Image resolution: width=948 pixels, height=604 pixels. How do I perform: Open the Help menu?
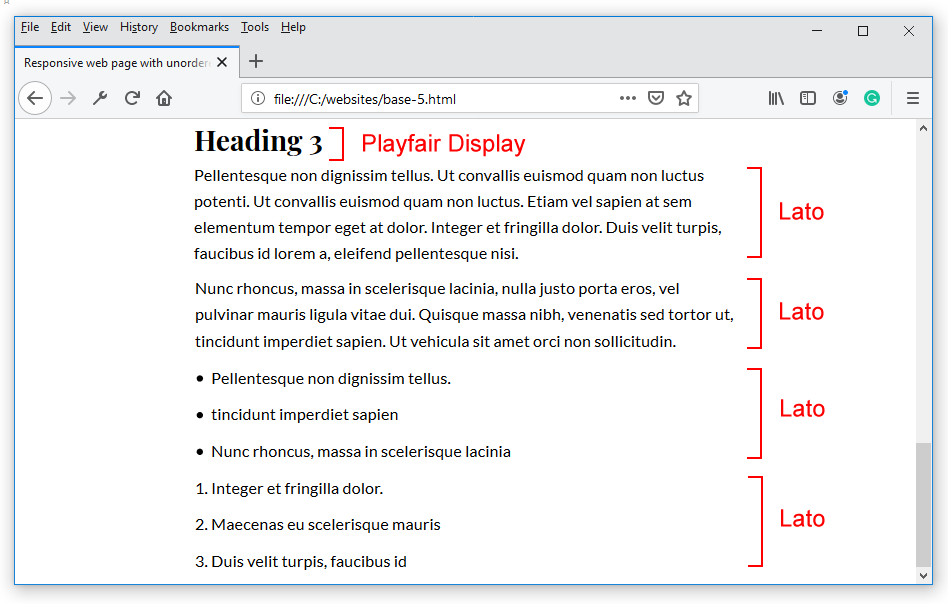click(x=293, y=27)
